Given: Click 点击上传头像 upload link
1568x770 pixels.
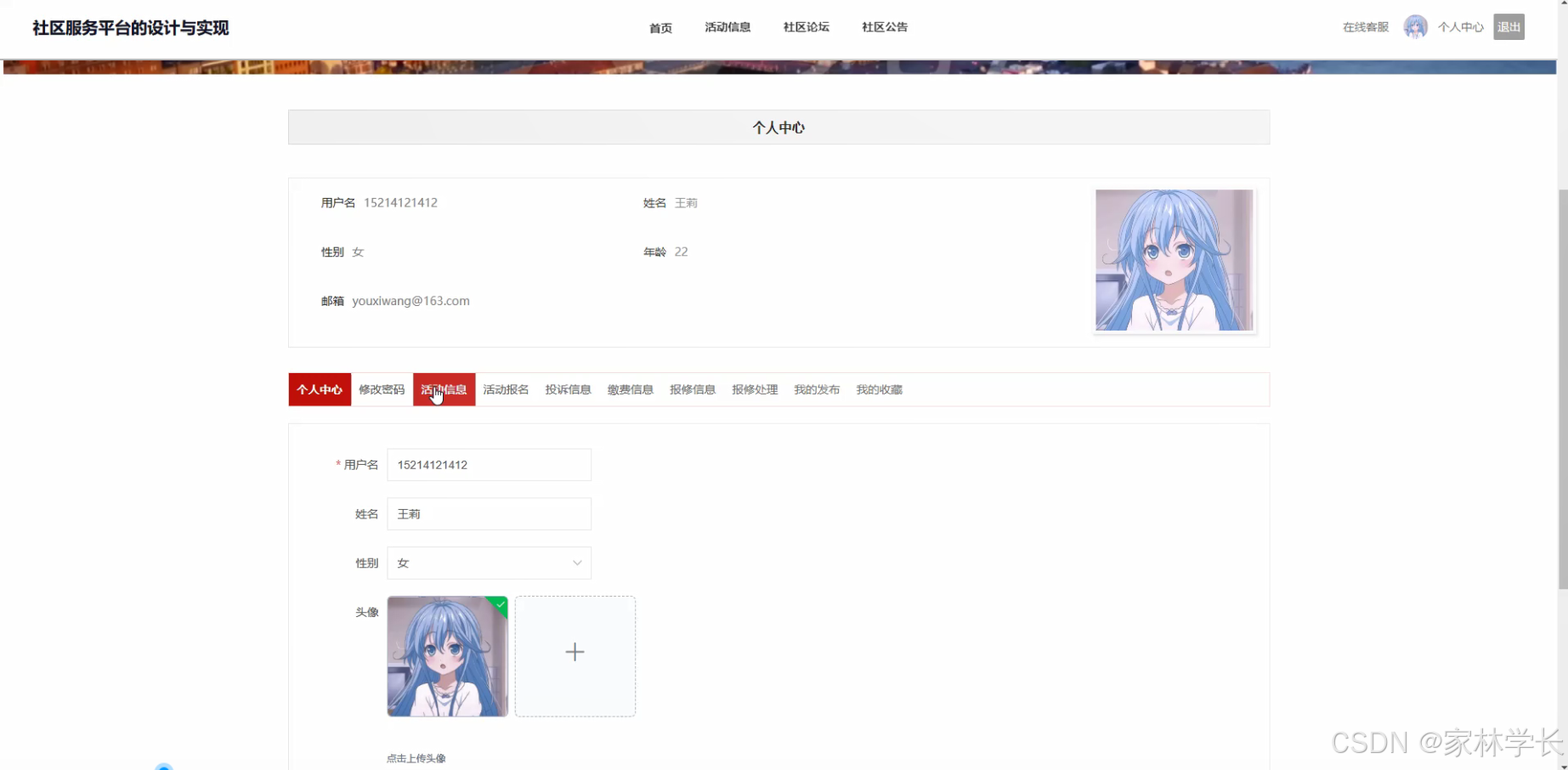Looking at the screenshot, I should tap(416, 758).
